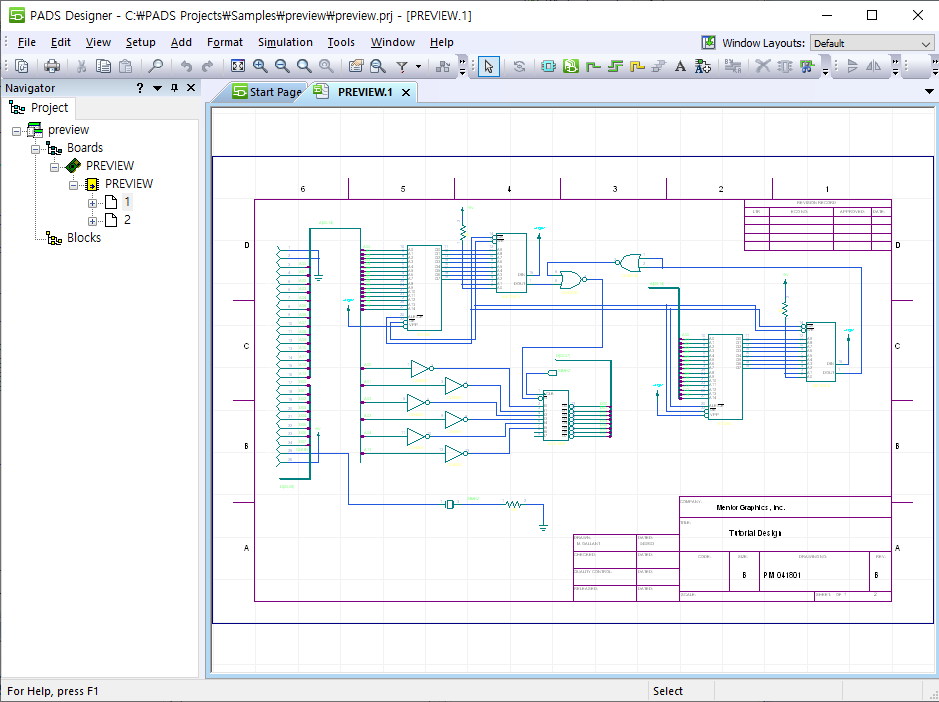The width and height of the screenshot is (939, 702).
Task: Open the Window Layouts dropdown
Action: (x=925, y=43)
